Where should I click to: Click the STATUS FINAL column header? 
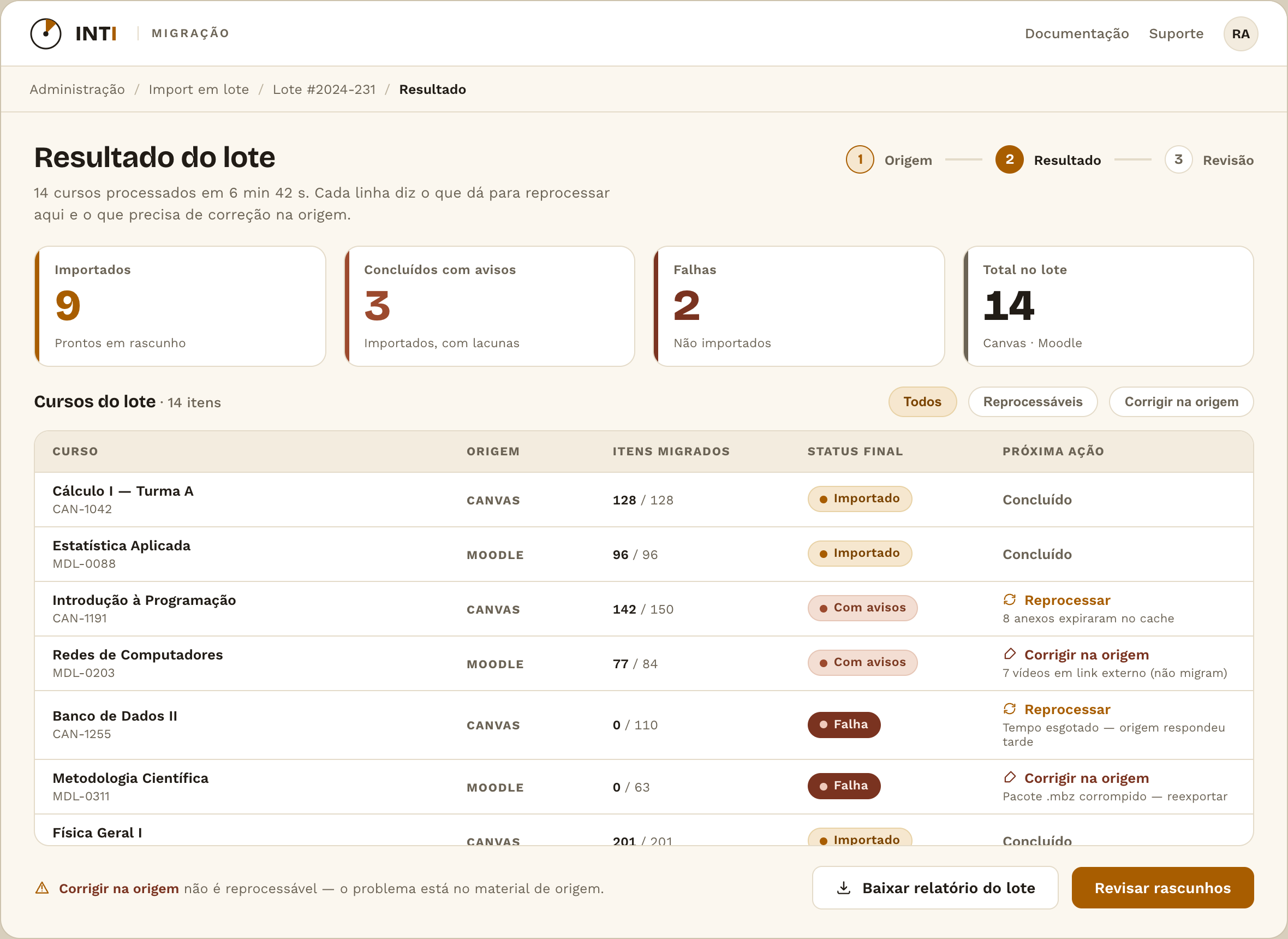[855, 451]
